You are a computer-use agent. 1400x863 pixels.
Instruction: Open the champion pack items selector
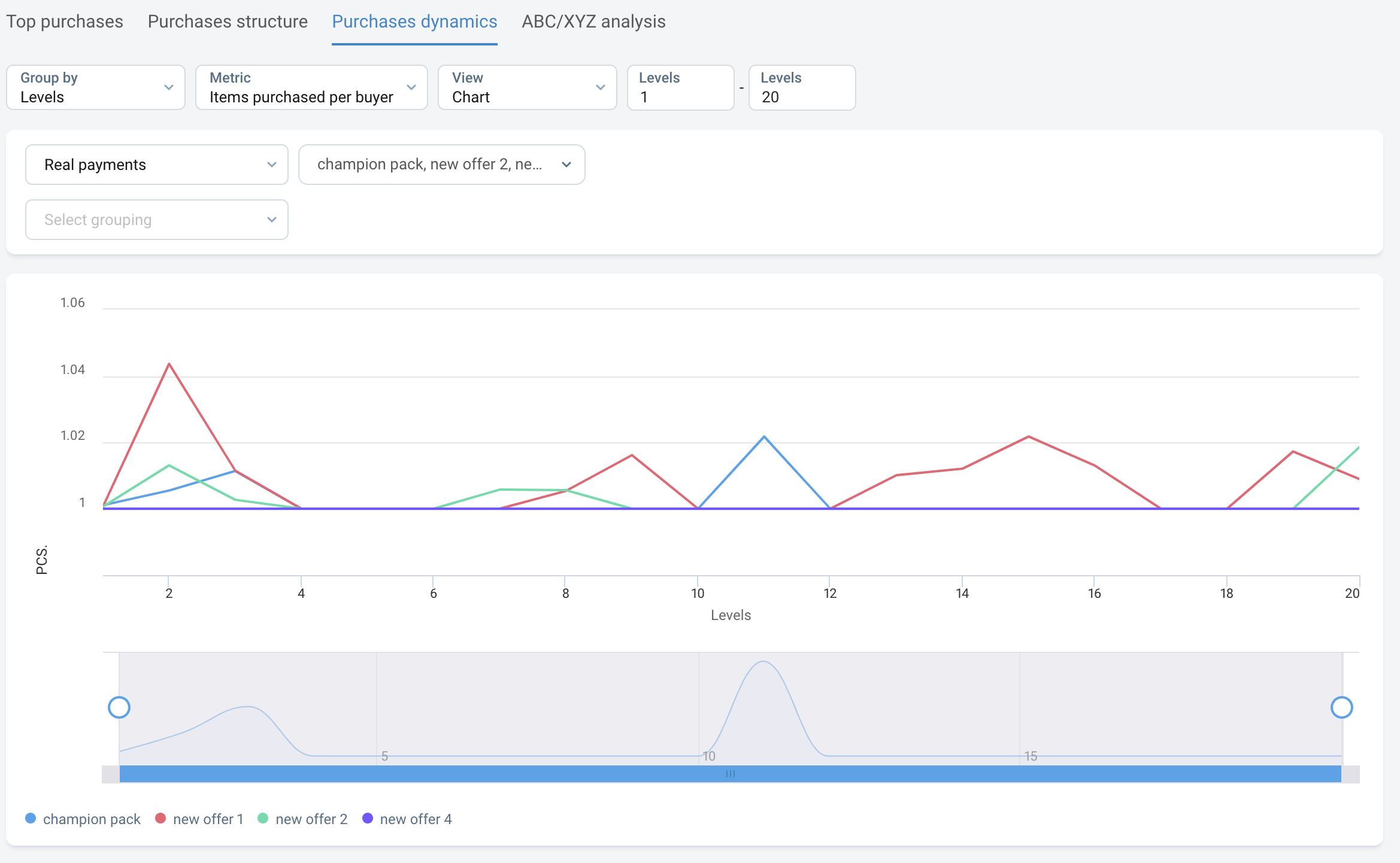tap(441, 165)
